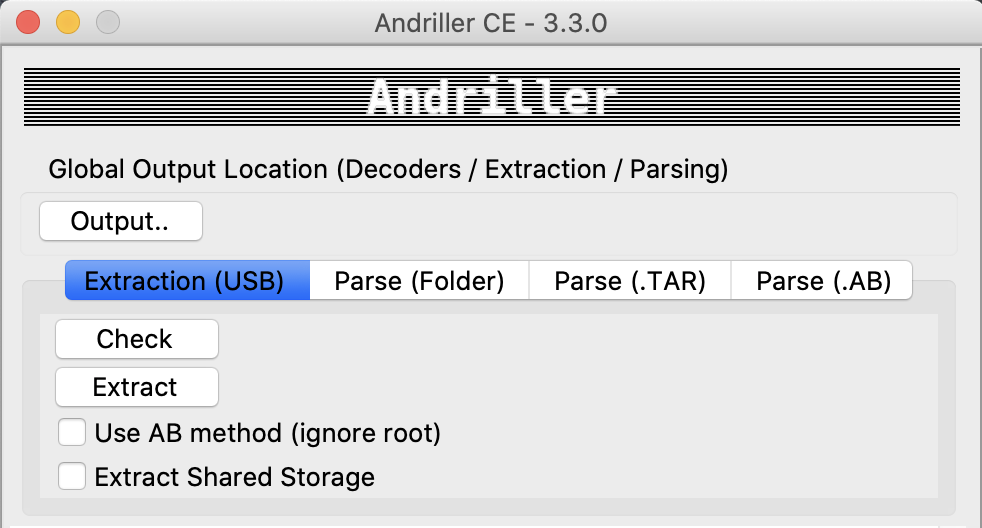Click the striped Andriller banner logo
Screen dimensions: 982x528
(490, 97)
